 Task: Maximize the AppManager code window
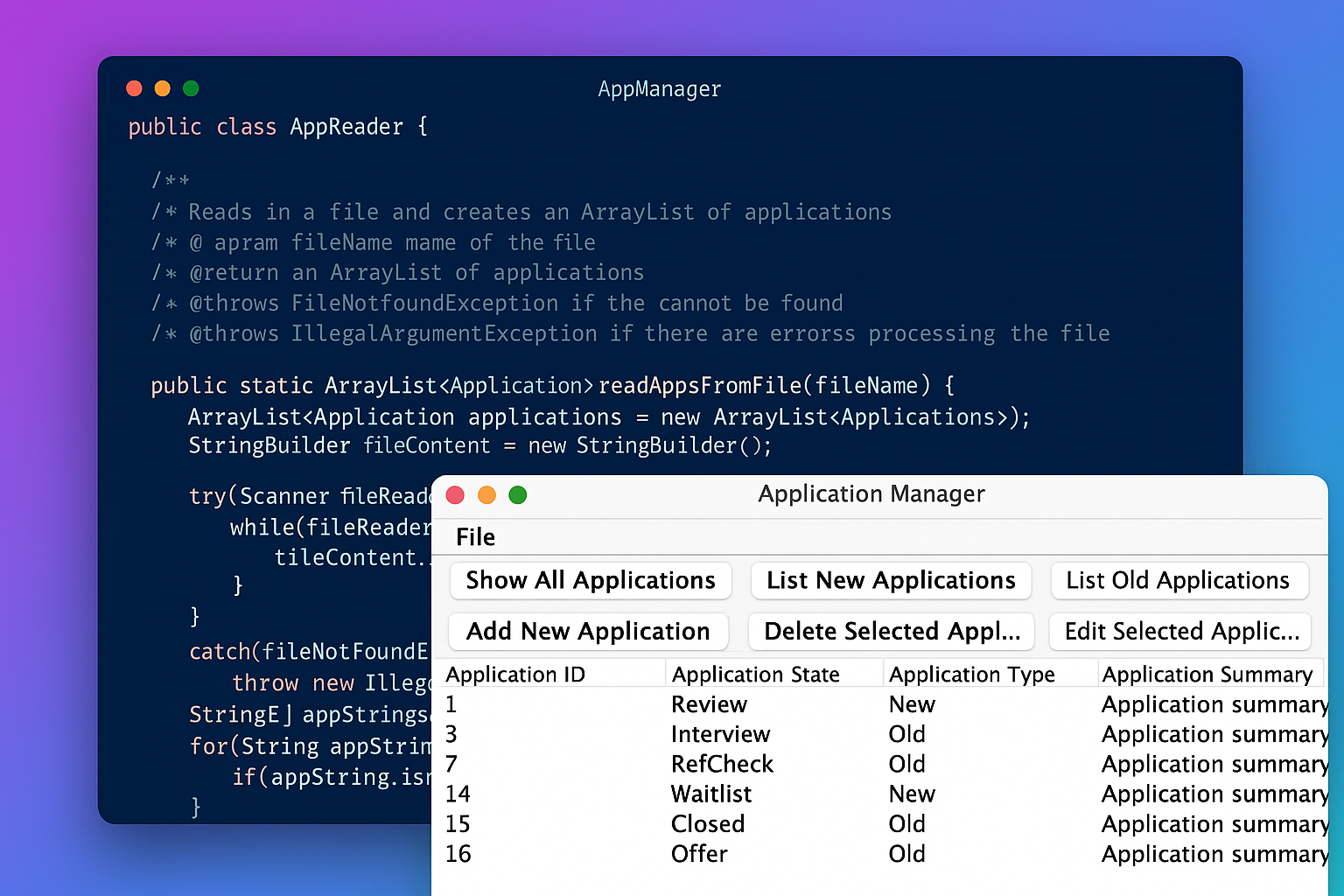(191, 88)
